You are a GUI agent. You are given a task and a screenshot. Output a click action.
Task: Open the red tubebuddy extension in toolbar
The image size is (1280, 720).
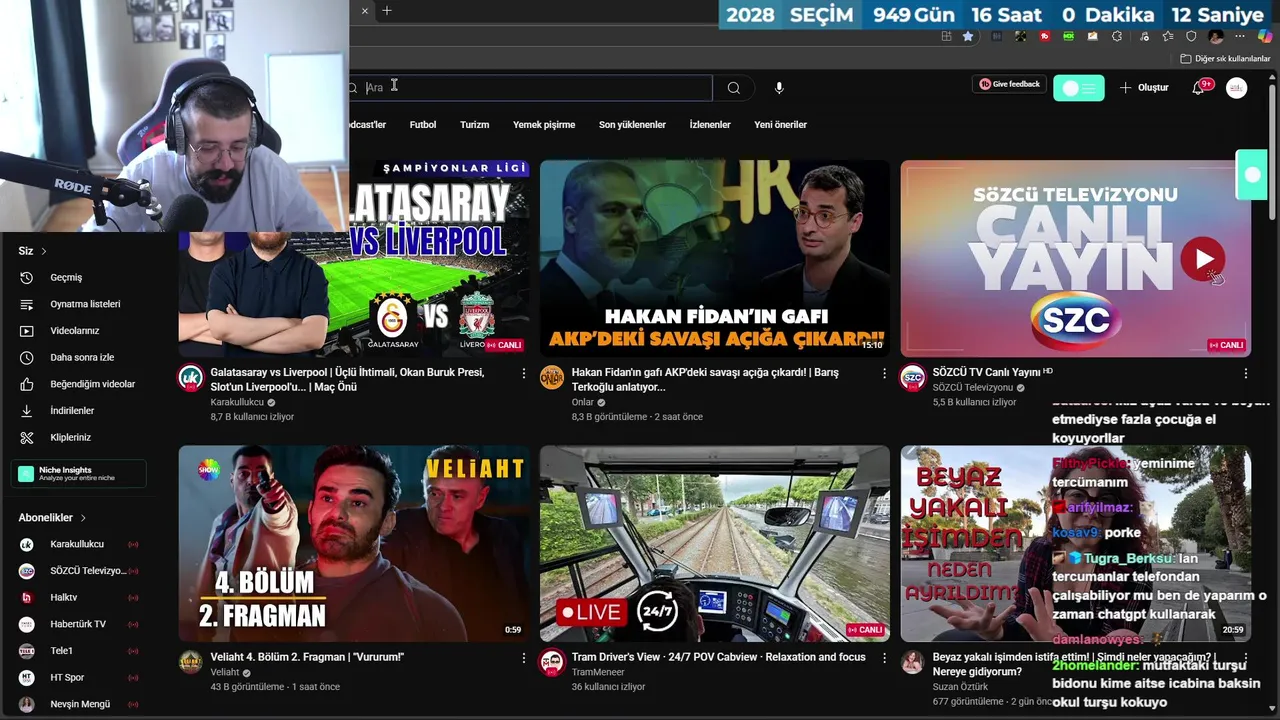coord(1045,36)
